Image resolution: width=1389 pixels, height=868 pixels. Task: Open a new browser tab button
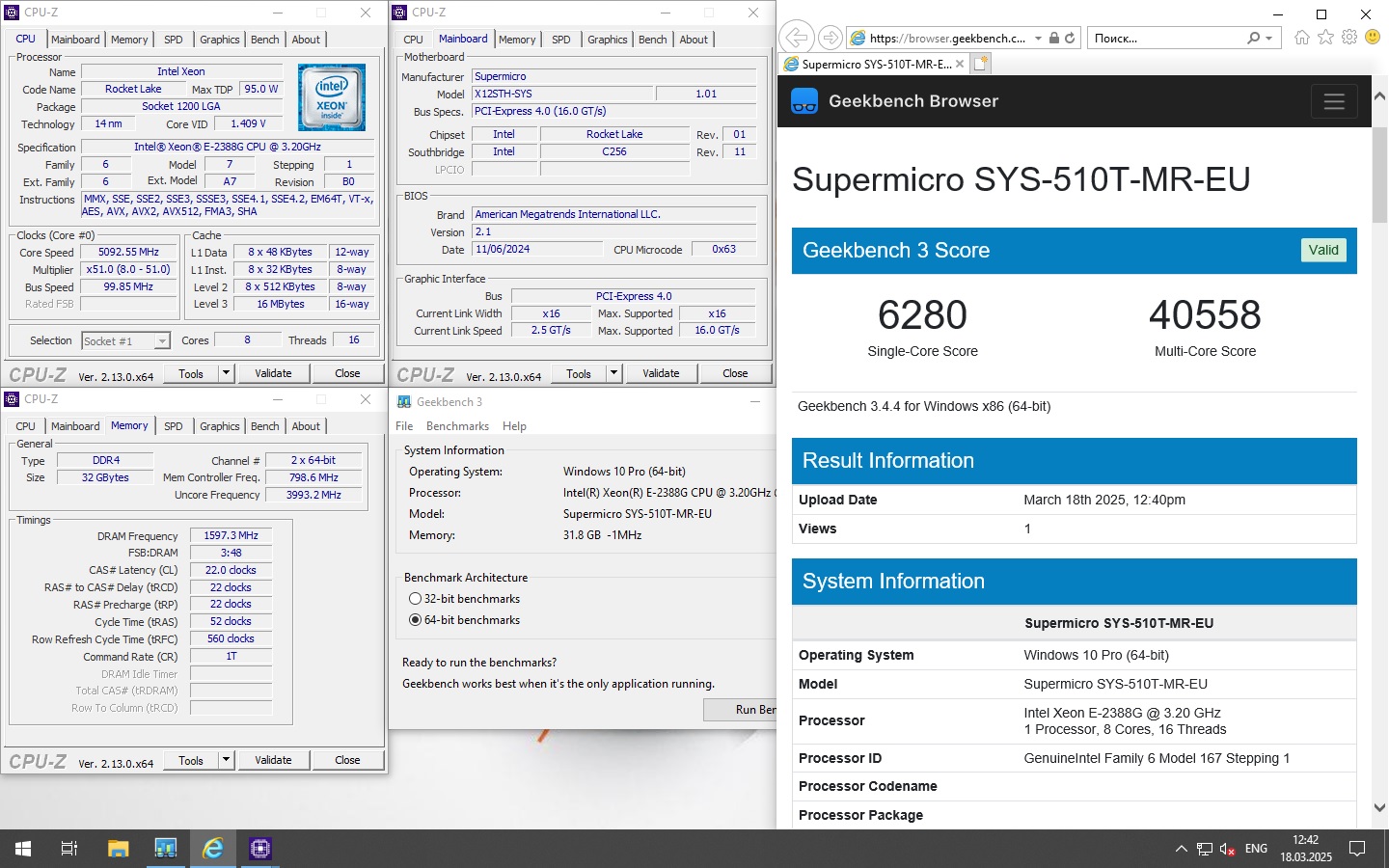coord(981,64)
